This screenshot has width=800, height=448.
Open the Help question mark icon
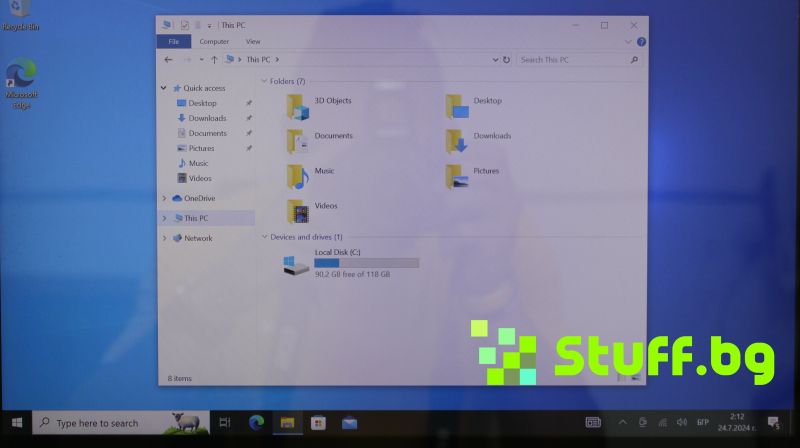[641, 42]
